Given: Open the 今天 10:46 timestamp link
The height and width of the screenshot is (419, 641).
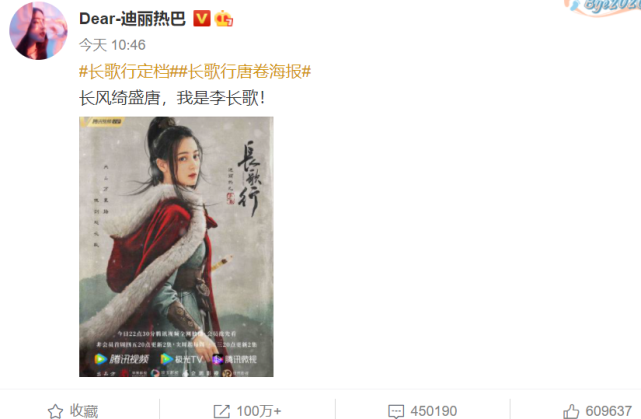Looking at the screenshot, I should (x=112, y=45).
